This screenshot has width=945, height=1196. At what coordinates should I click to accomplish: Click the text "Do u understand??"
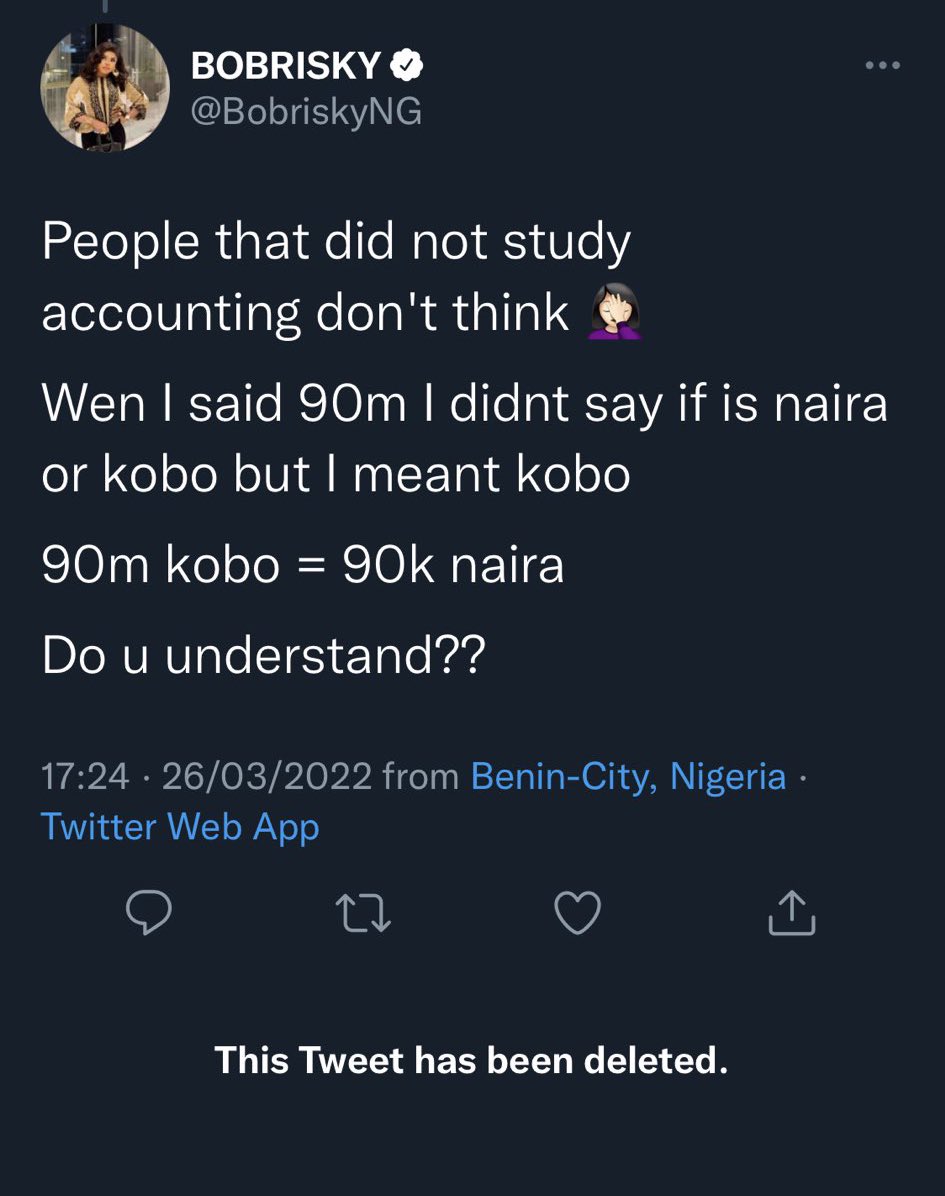(263, 656)
